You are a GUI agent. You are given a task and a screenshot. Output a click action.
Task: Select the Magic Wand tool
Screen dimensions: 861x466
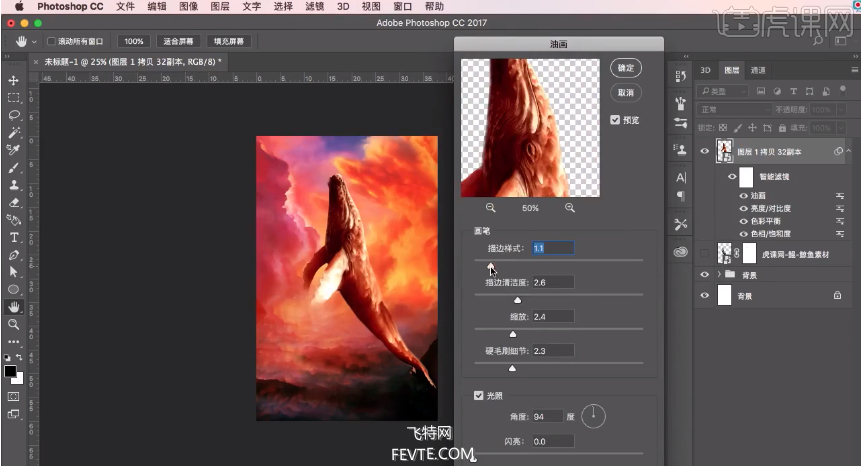point(14,132)
